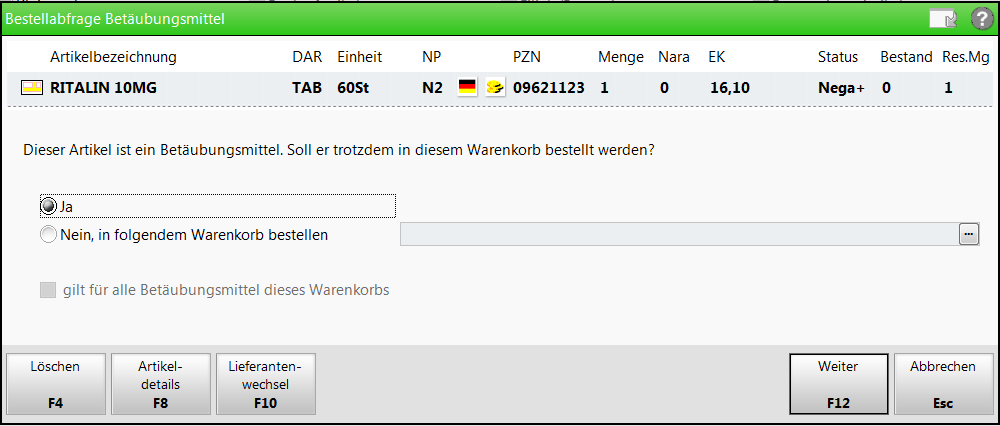Screen dimensions: 1000x426
Task: Click the Abbrechen Esc button
Action: pyautogui.click(x=943, y=384)
